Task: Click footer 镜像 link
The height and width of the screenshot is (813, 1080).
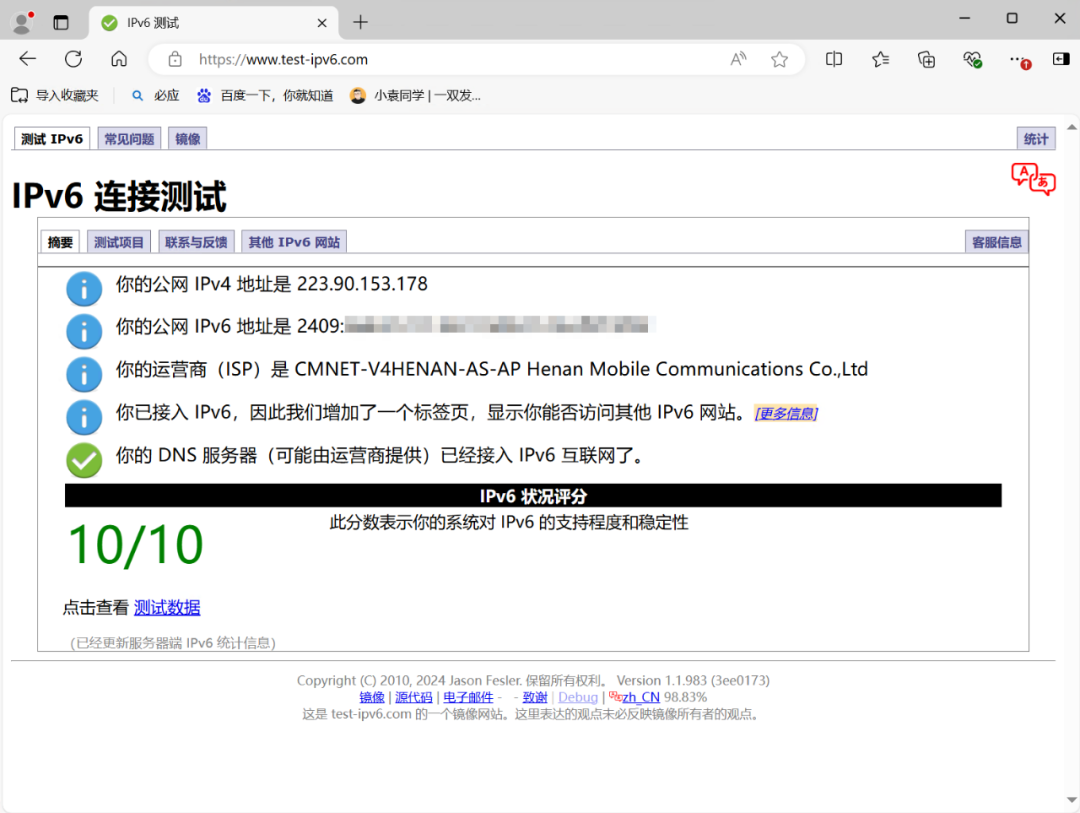Action: coord(372,697)
